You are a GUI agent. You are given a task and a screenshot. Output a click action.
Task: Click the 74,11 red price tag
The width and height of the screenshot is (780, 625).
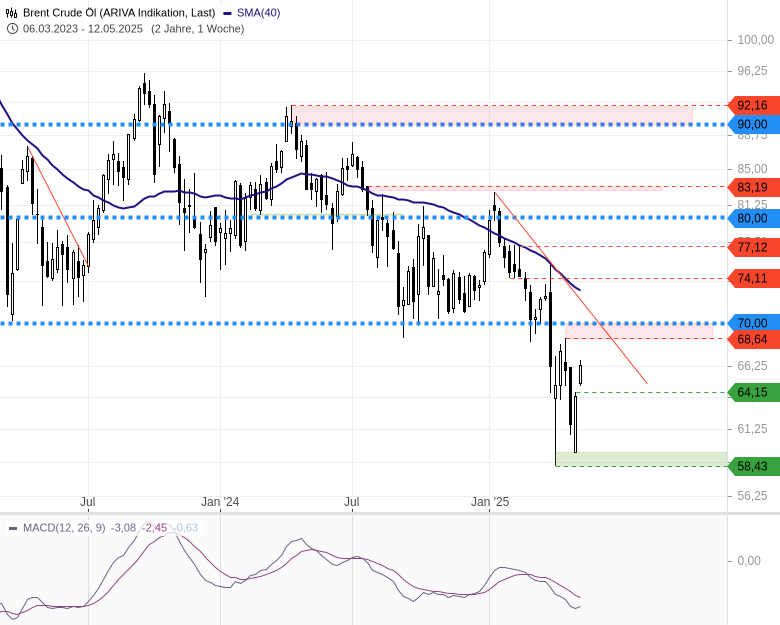coord(753,278)
